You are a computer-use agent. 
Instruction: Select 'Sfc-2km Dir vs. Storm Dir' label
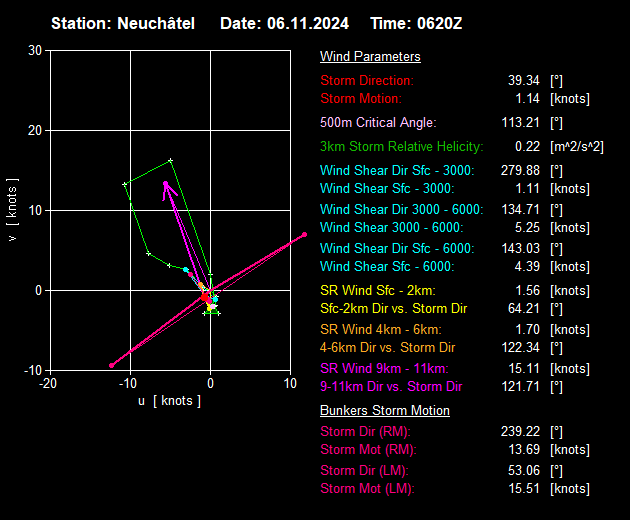tap(393, 309)
